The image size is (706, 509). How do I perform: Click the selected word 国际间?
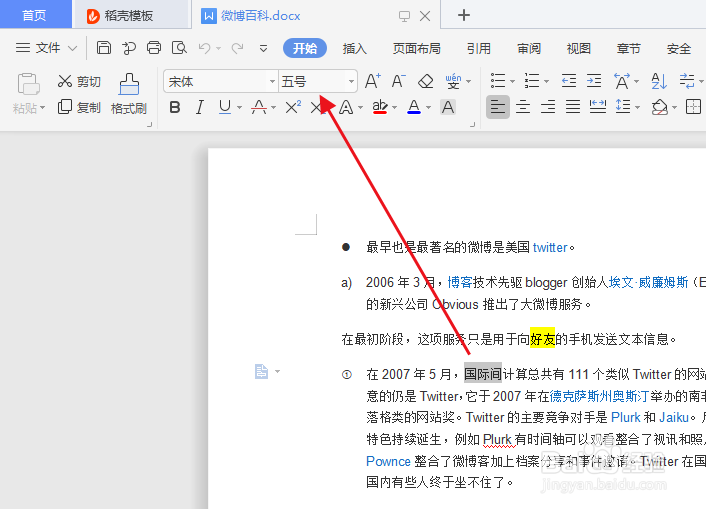483,374
